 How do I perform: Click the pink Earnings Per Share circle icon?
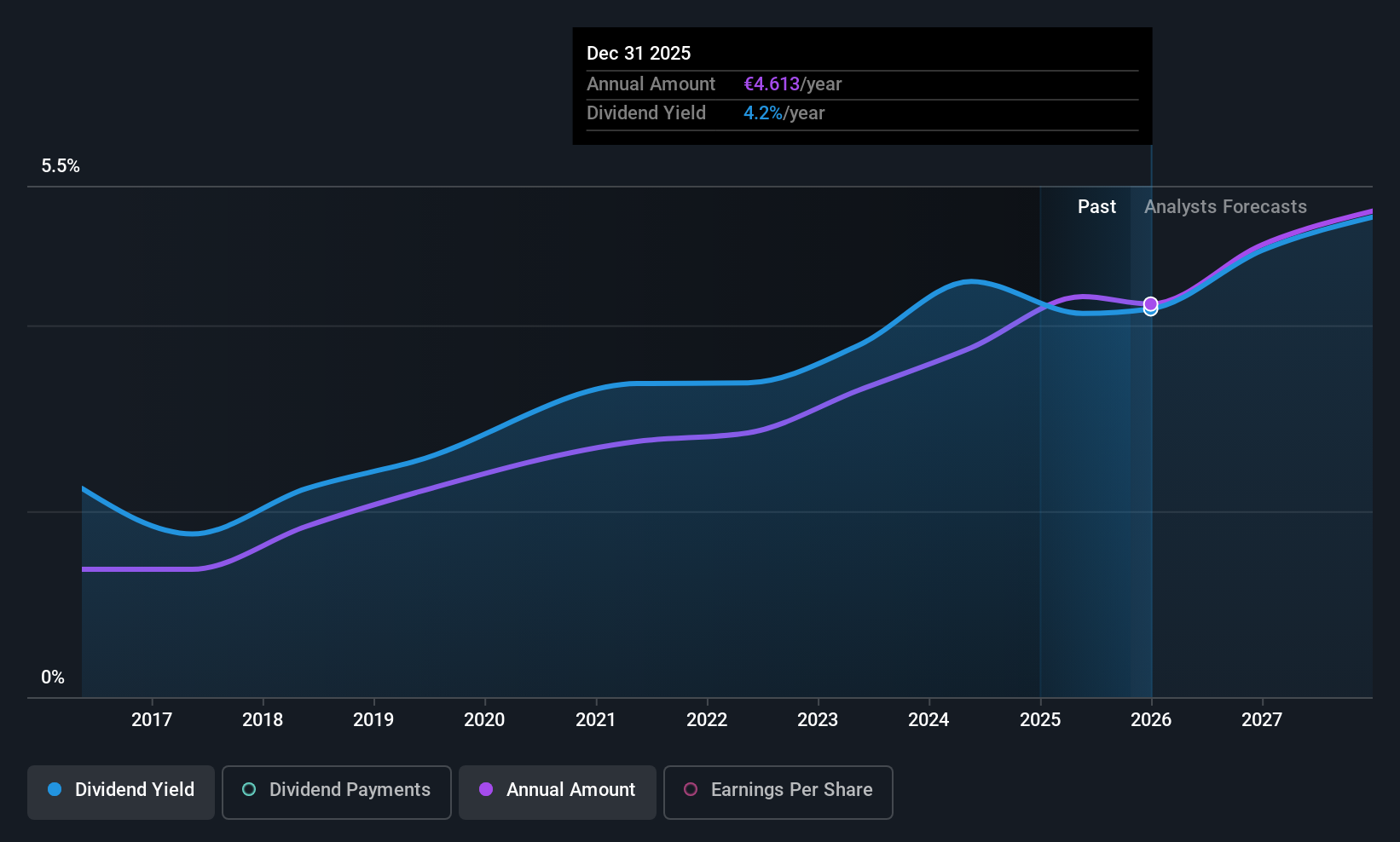point(691,789)
